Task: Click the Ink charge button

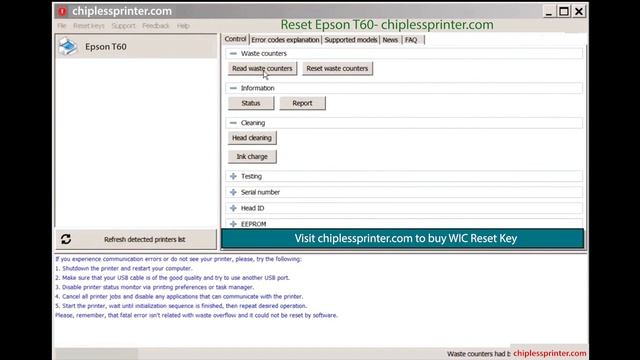Action: tap(252, 157)
